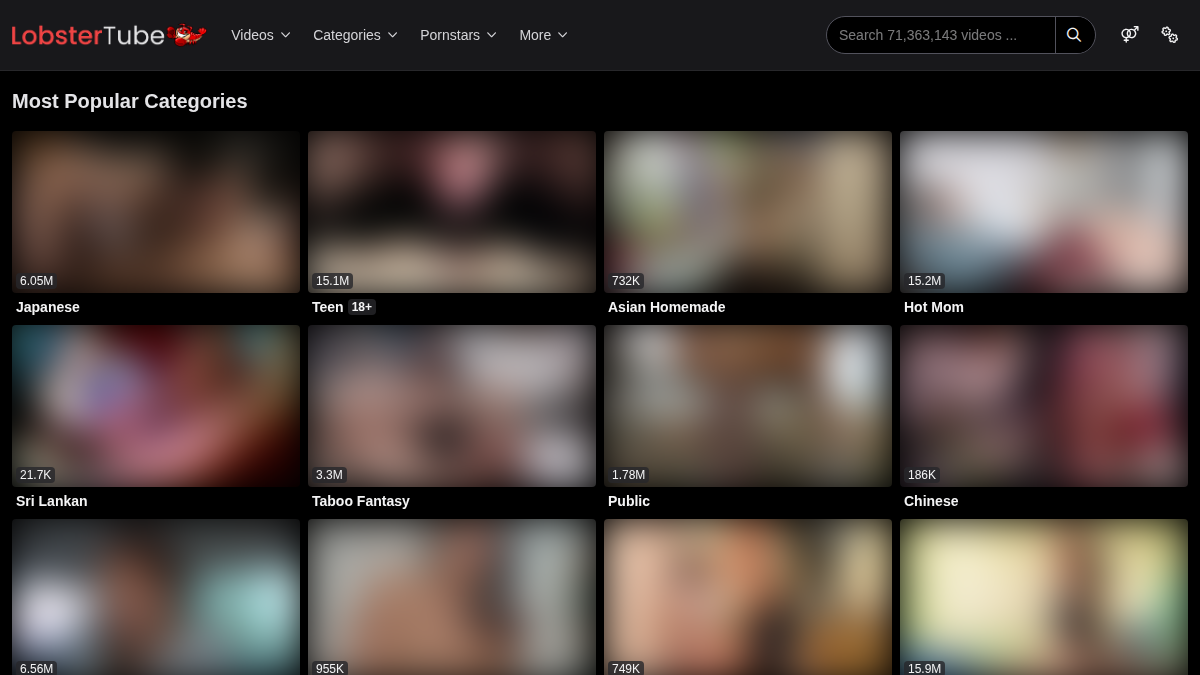Open the Hot Mom category thumbnail

pos(1044,212)
